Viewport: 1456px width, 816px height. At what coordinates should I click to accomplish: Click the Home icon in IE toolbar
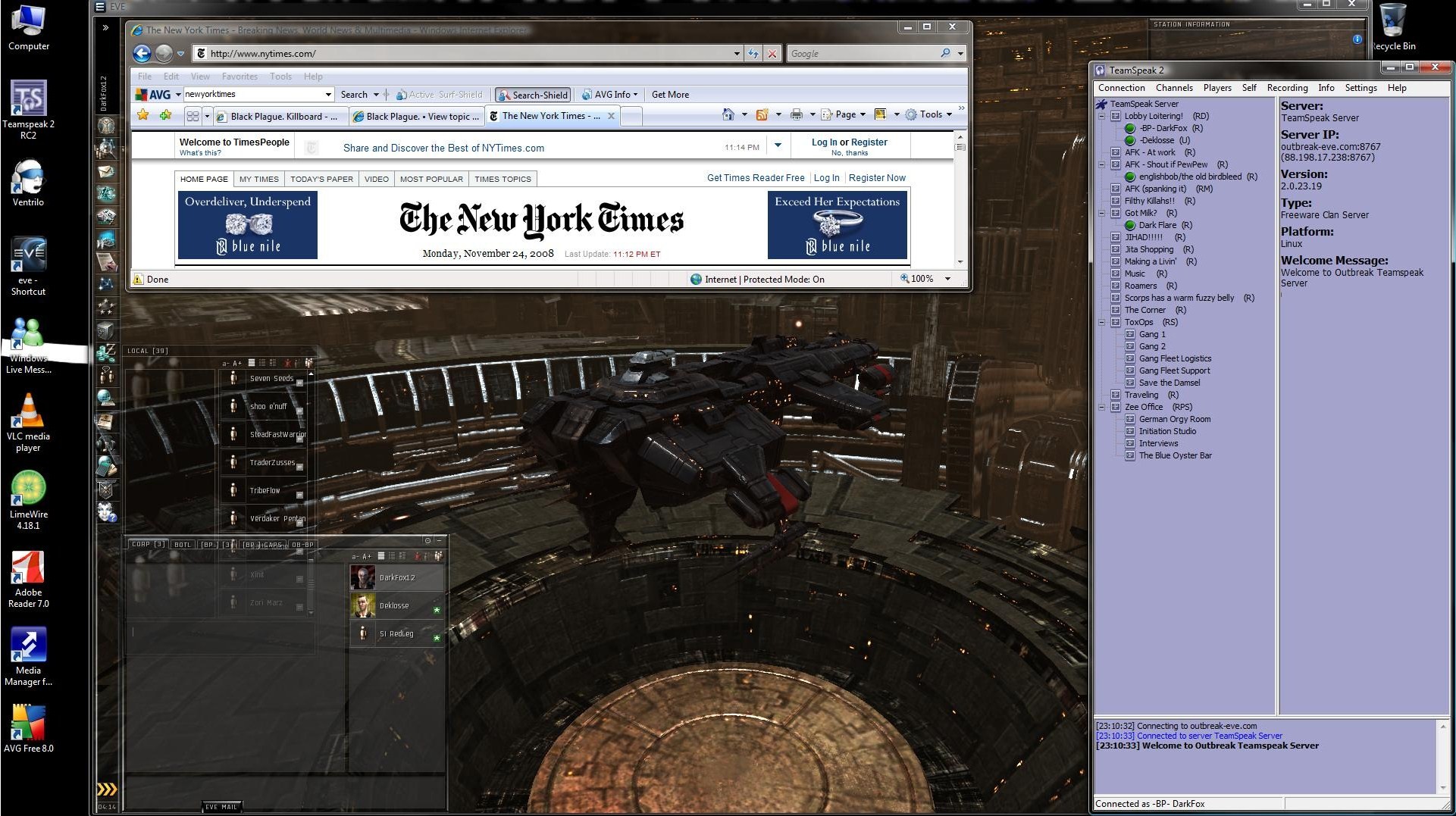click(728, 115)
